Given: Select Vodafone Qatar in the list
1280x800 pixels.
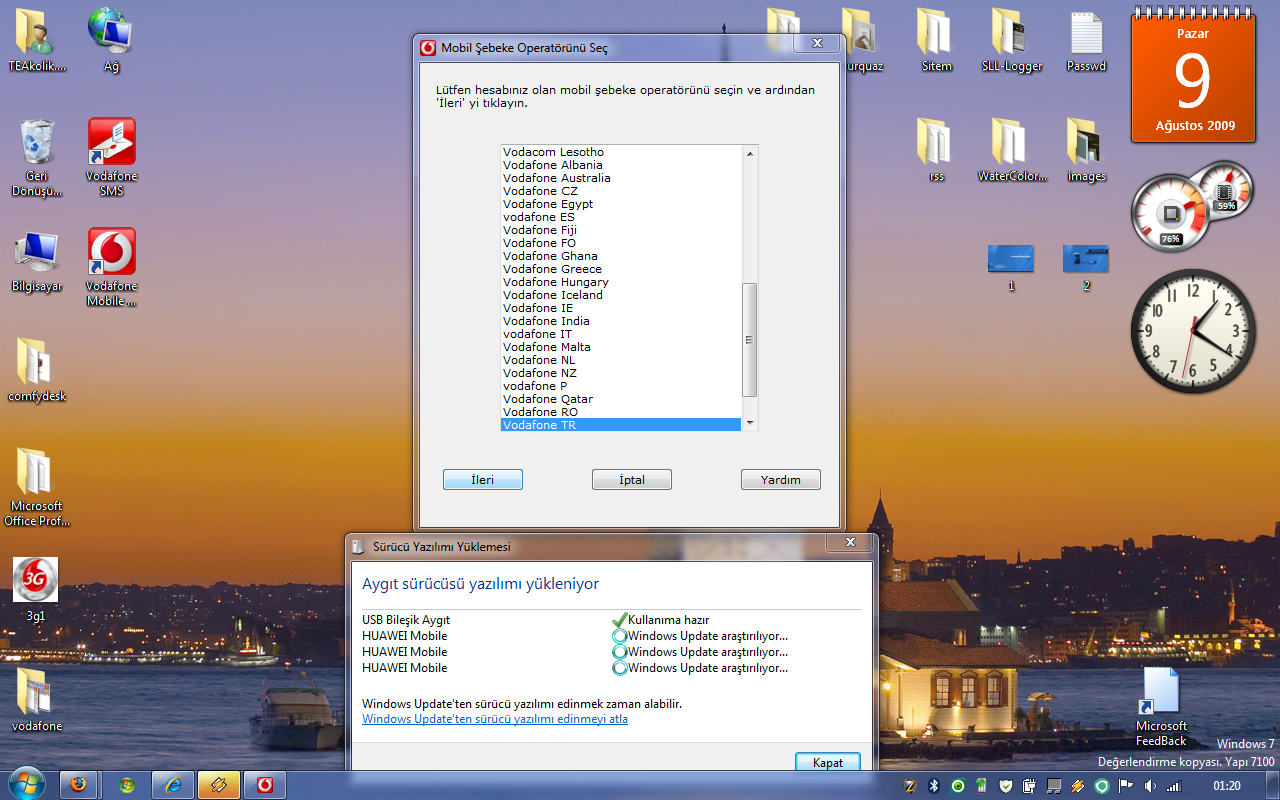Looking at the screenshot, I should pyautogui.click(x=621, y=399).
